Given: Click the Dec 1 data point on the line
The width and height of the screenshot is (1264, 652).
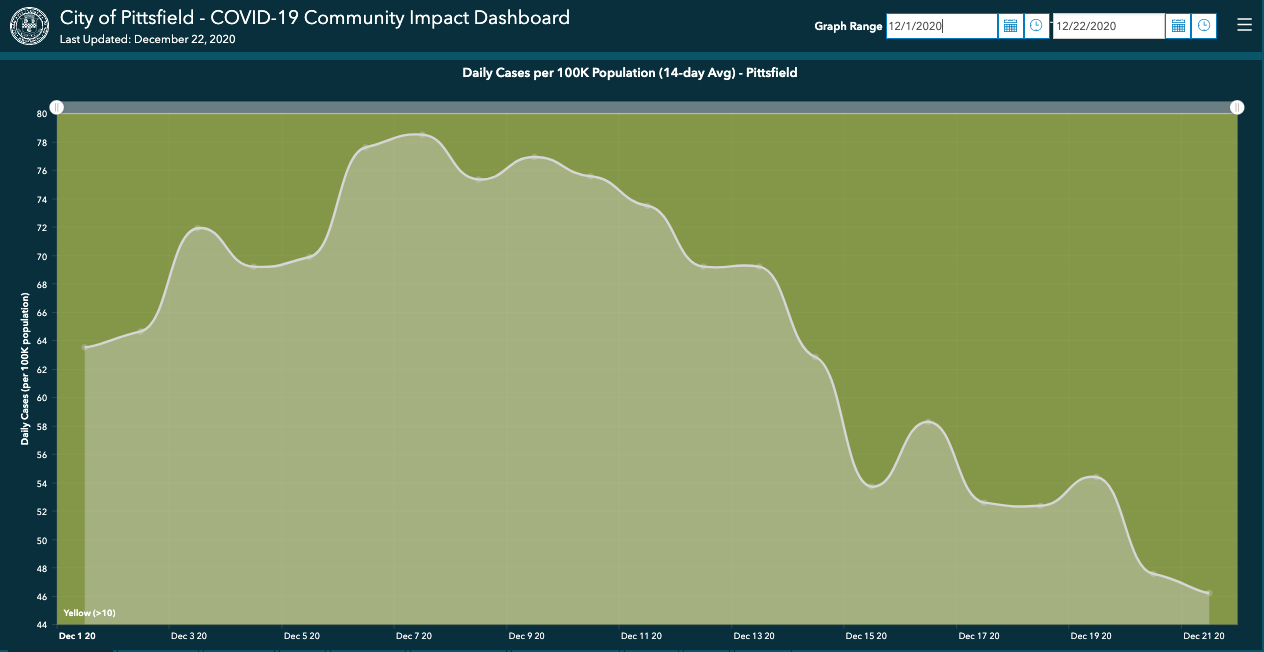Looking at the screenshot, I should pos(85,347).
